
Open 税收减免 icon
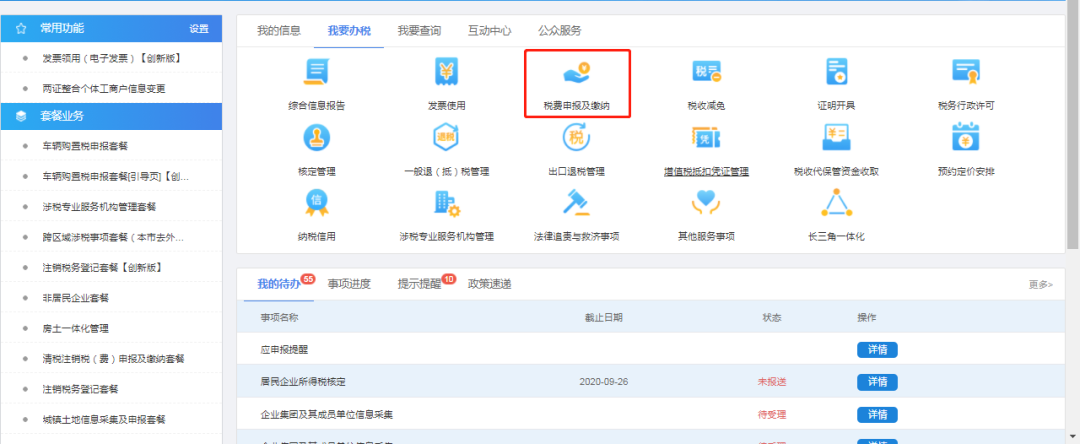[x=706, y=72]
